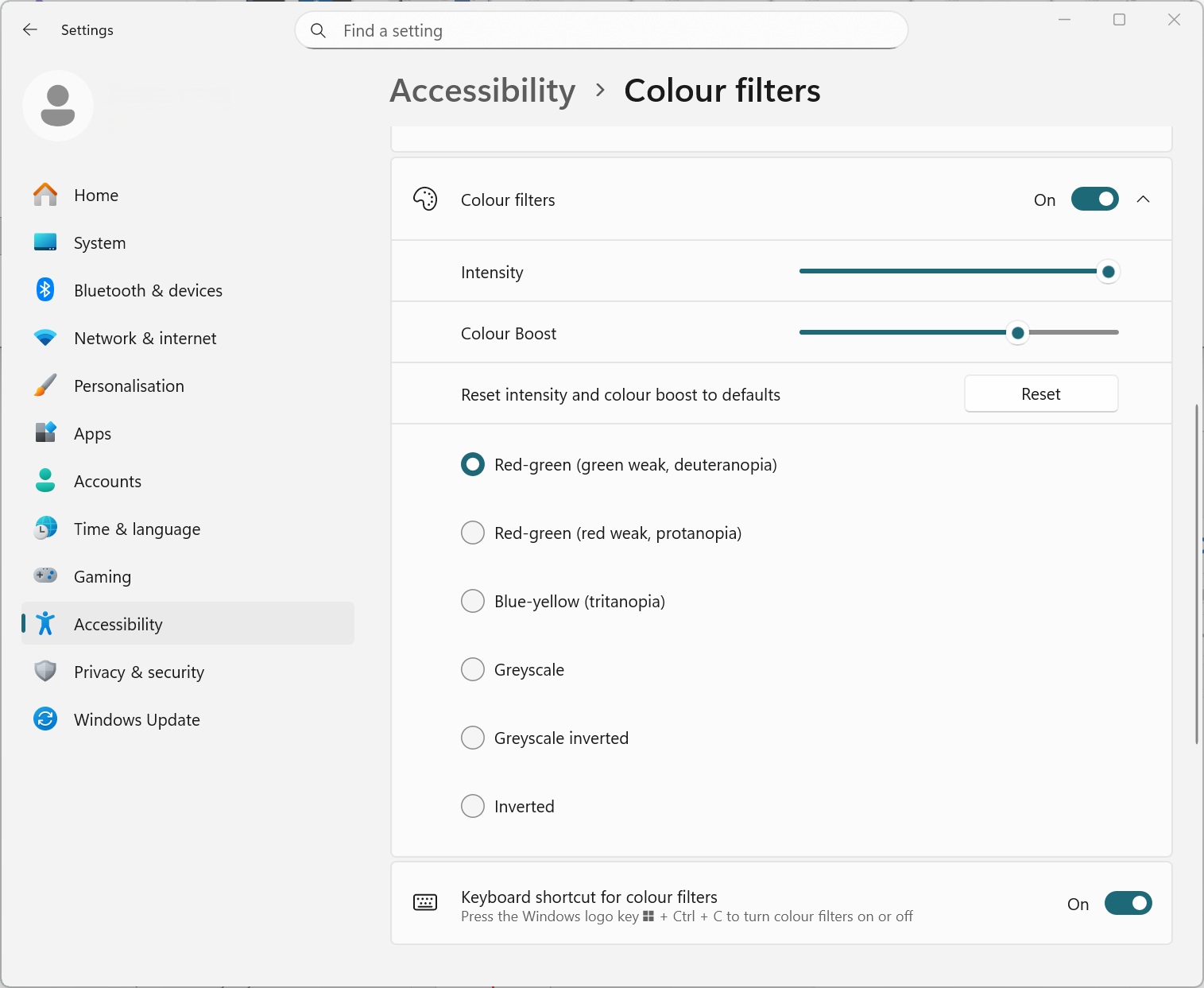The height and width of the screenshot is (988, 1204).
Task: Click the Windows Update sync icon
Action: pyautogui.click(x=45, y=719)
